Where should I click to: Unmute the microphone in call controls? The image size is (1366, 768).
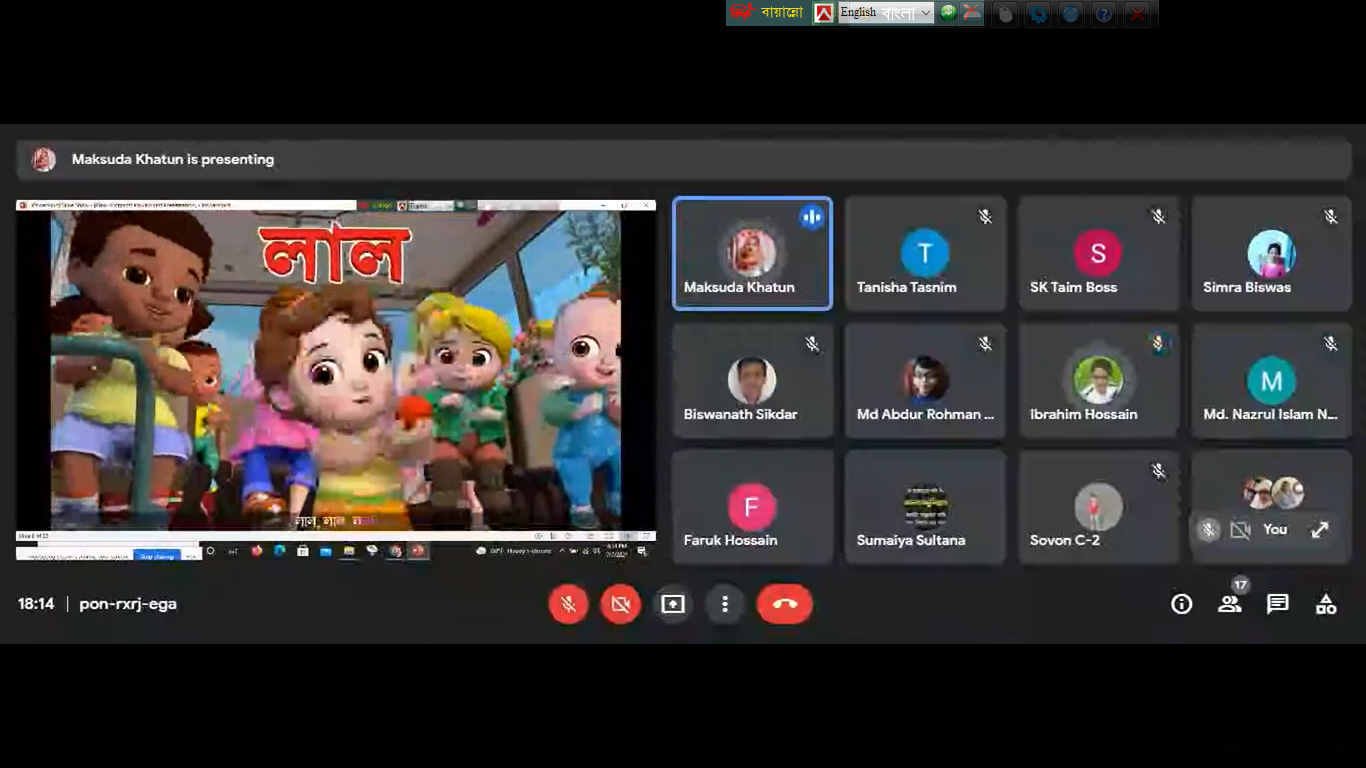[568, 604]
